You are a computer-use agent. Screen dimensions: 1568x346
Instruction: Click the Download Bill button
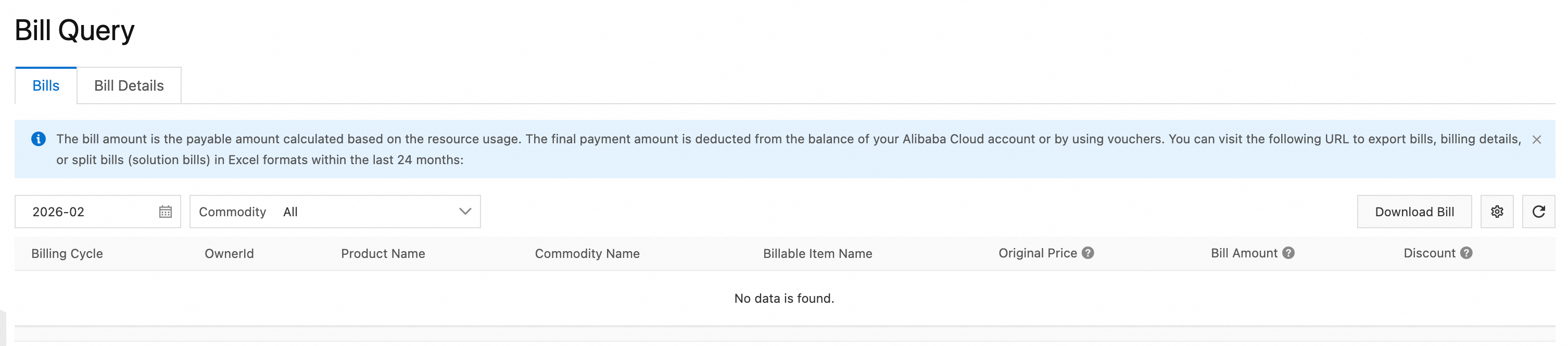[1414, 212]
